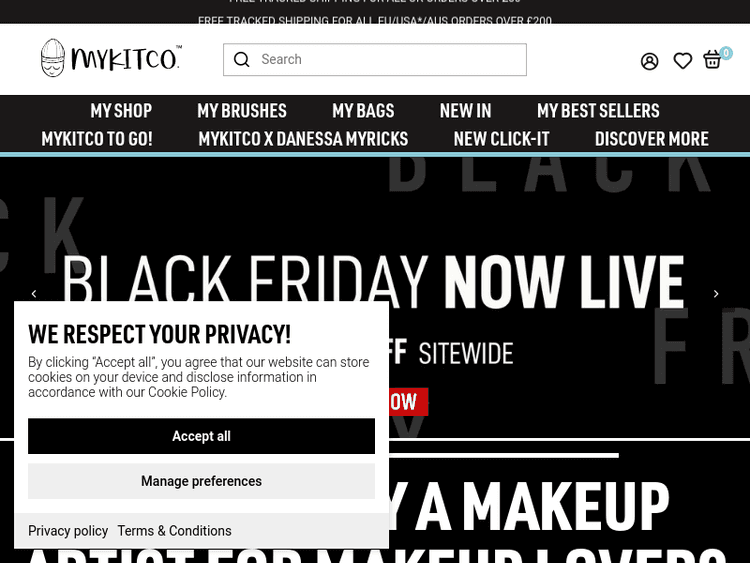Open MYKITCO X DANESSA MYRICKS menu
This screenshot has width=750, height=563.
point(303,139)
